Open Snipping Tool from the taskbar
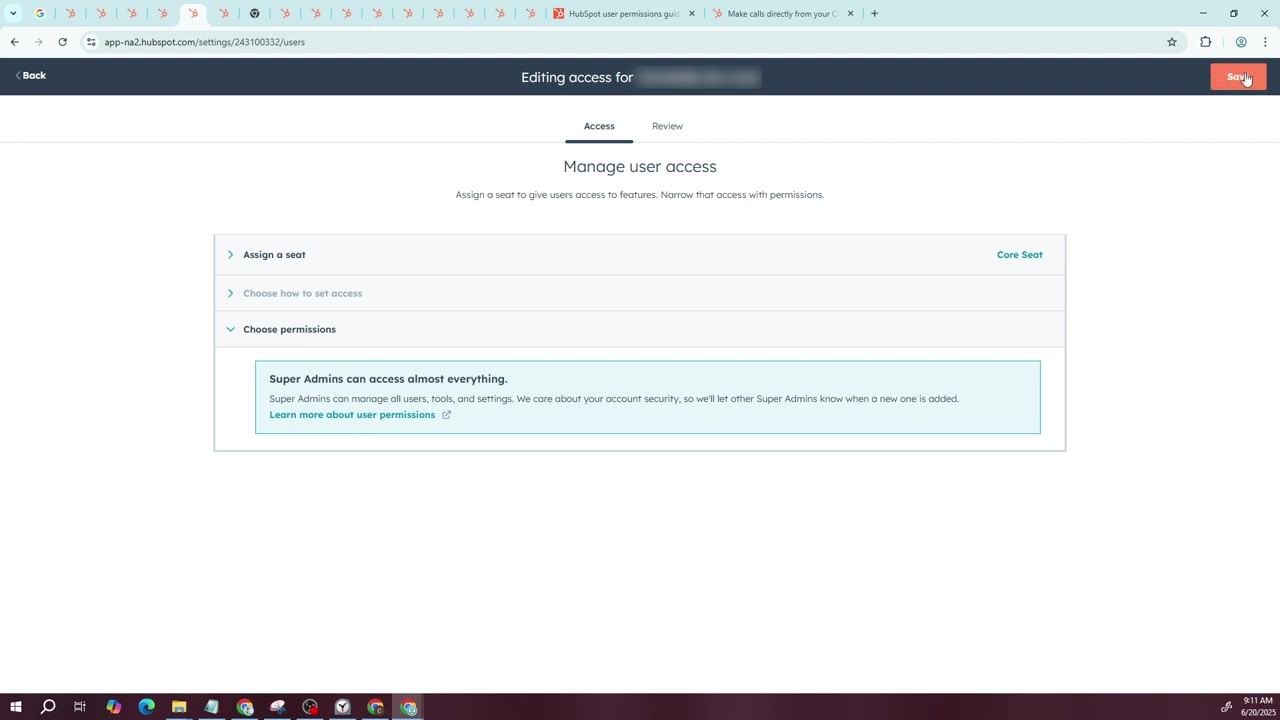 click(277, 707)
